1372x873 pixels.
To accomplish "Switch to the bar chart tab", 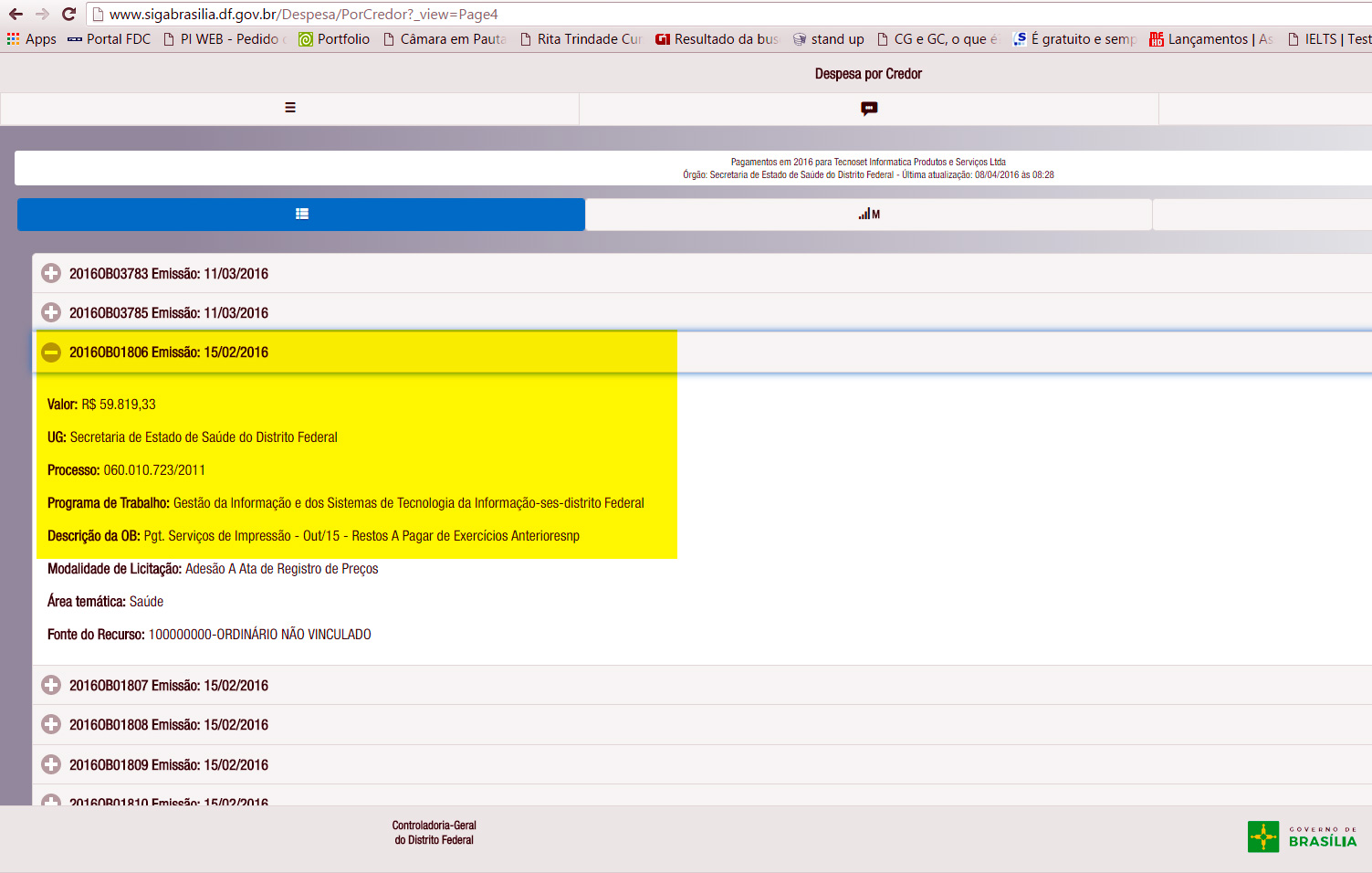I will (868, 215).
